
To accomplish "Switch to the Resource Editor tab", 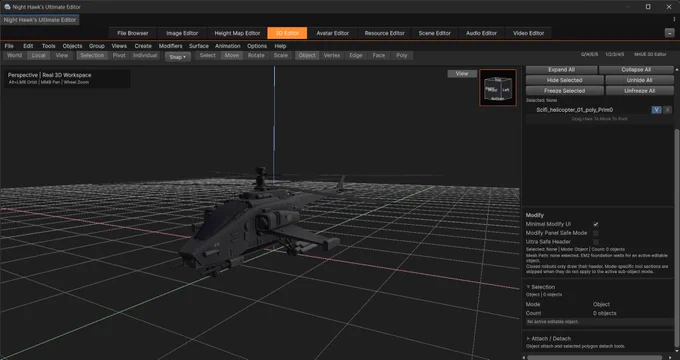I will (385, 33).
